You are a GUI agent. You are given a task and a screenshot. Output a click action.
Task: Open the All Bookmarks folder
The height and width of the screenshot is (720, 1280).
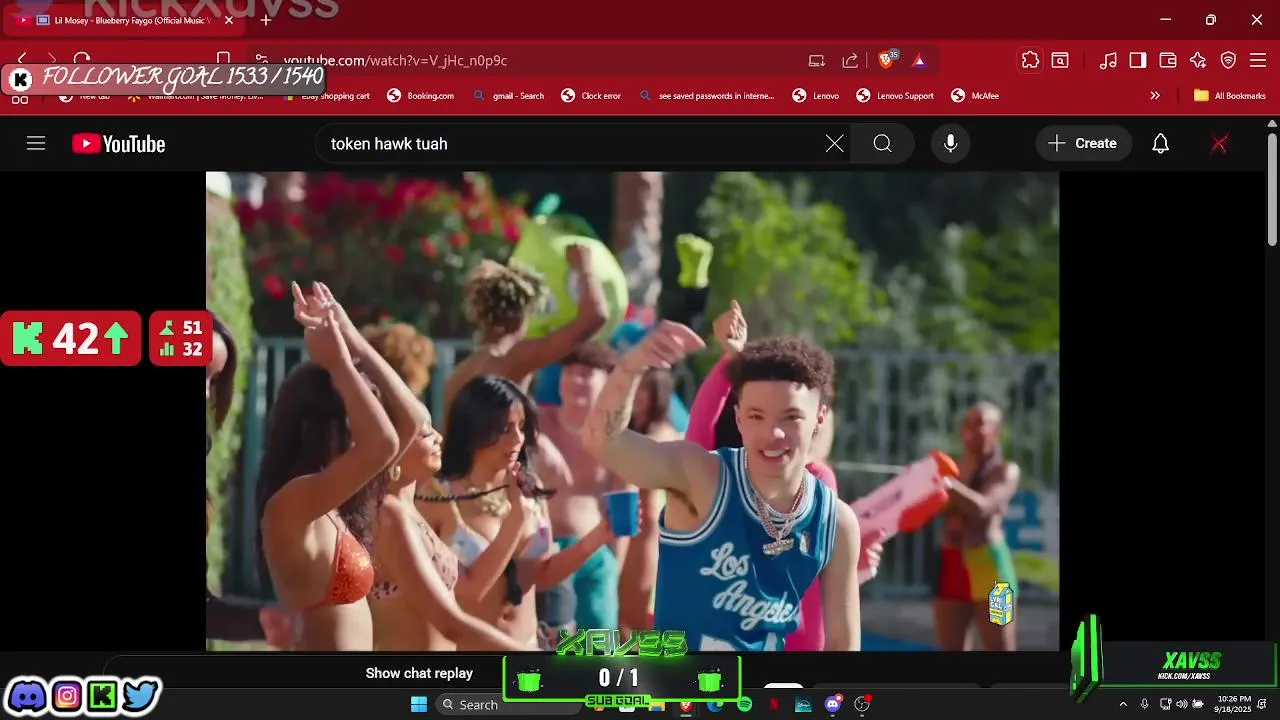(x=1230, y=96)
